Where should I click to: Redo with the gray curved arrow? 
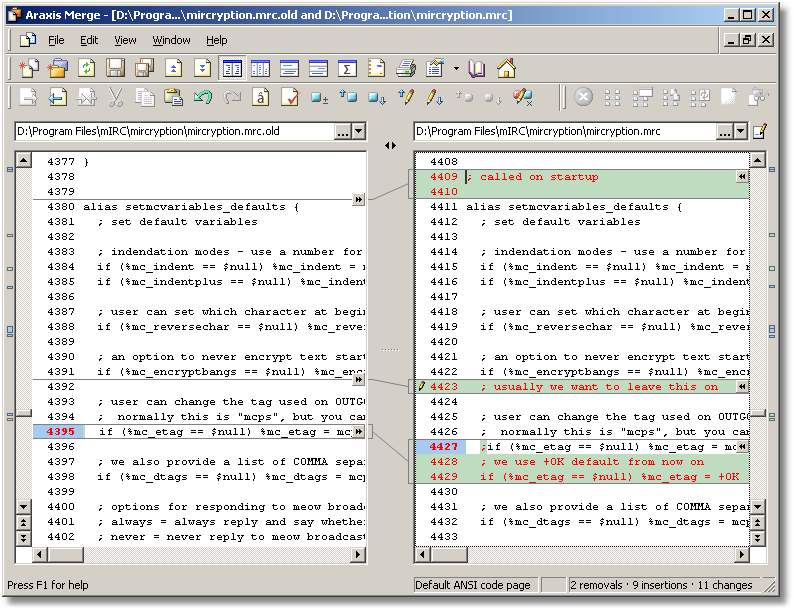[232, 97]
